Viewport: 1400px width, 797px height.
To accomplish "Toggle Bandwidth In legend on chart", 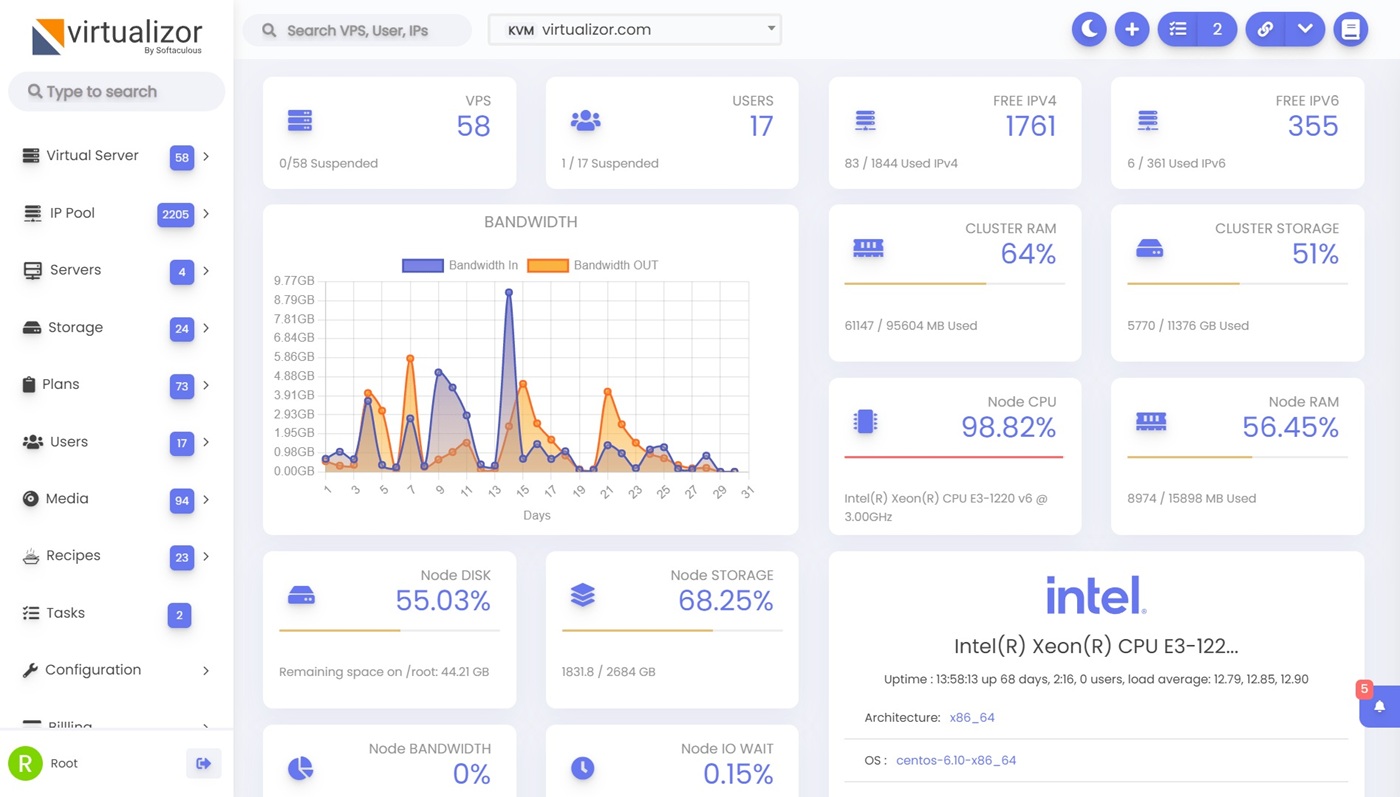I will point(460,265).
